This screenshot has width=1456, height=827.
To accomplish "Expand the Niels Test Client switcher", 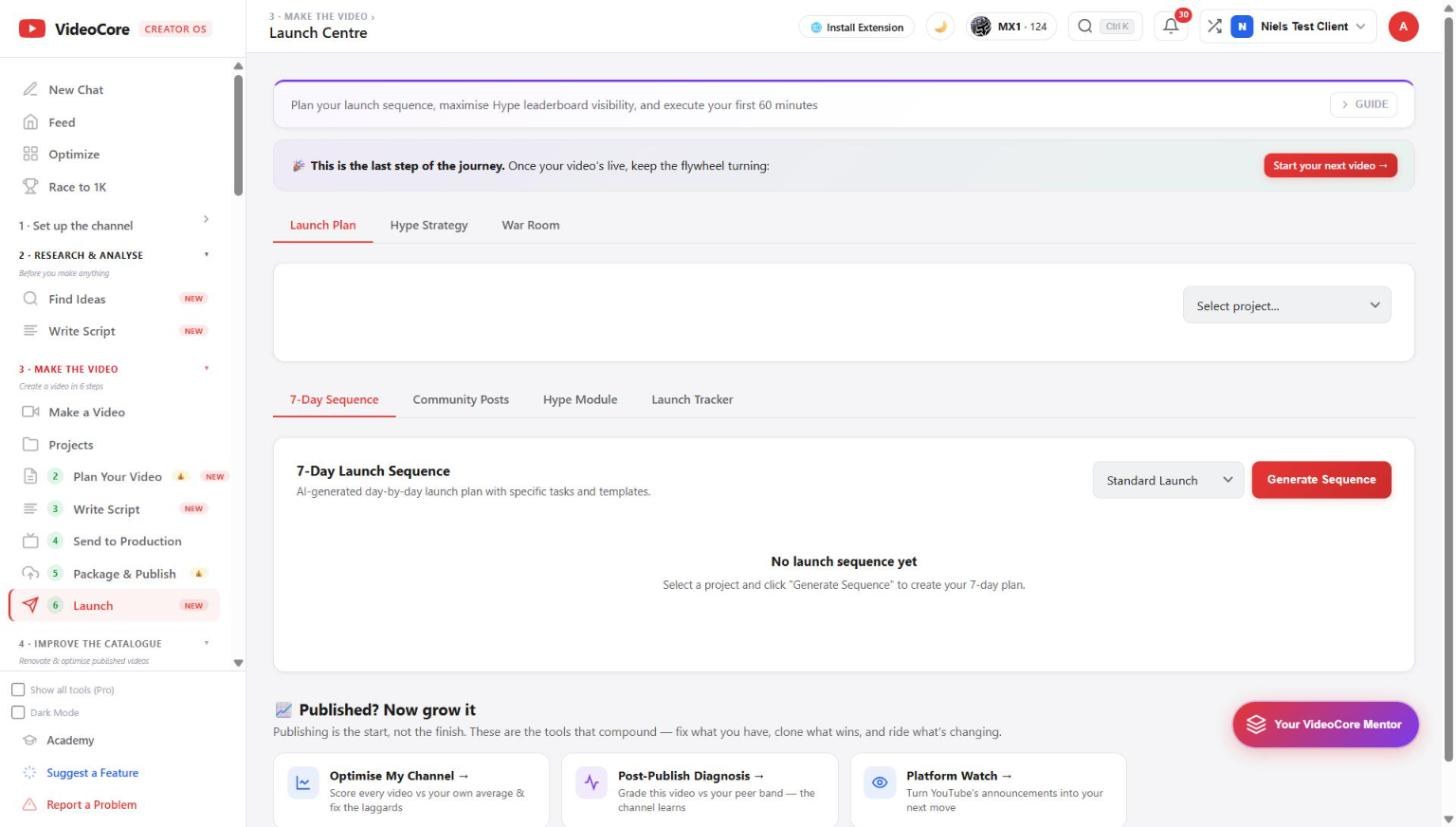I will coord(1288,27).
